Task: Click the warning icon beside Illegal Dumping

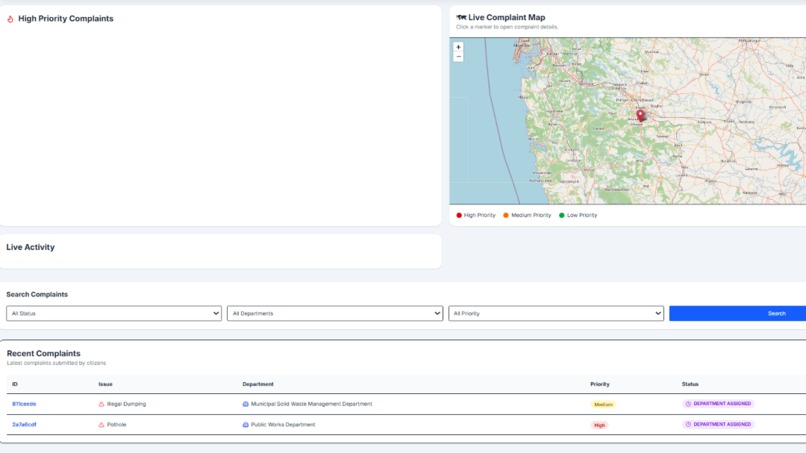Action: click(x=101, y=404)
